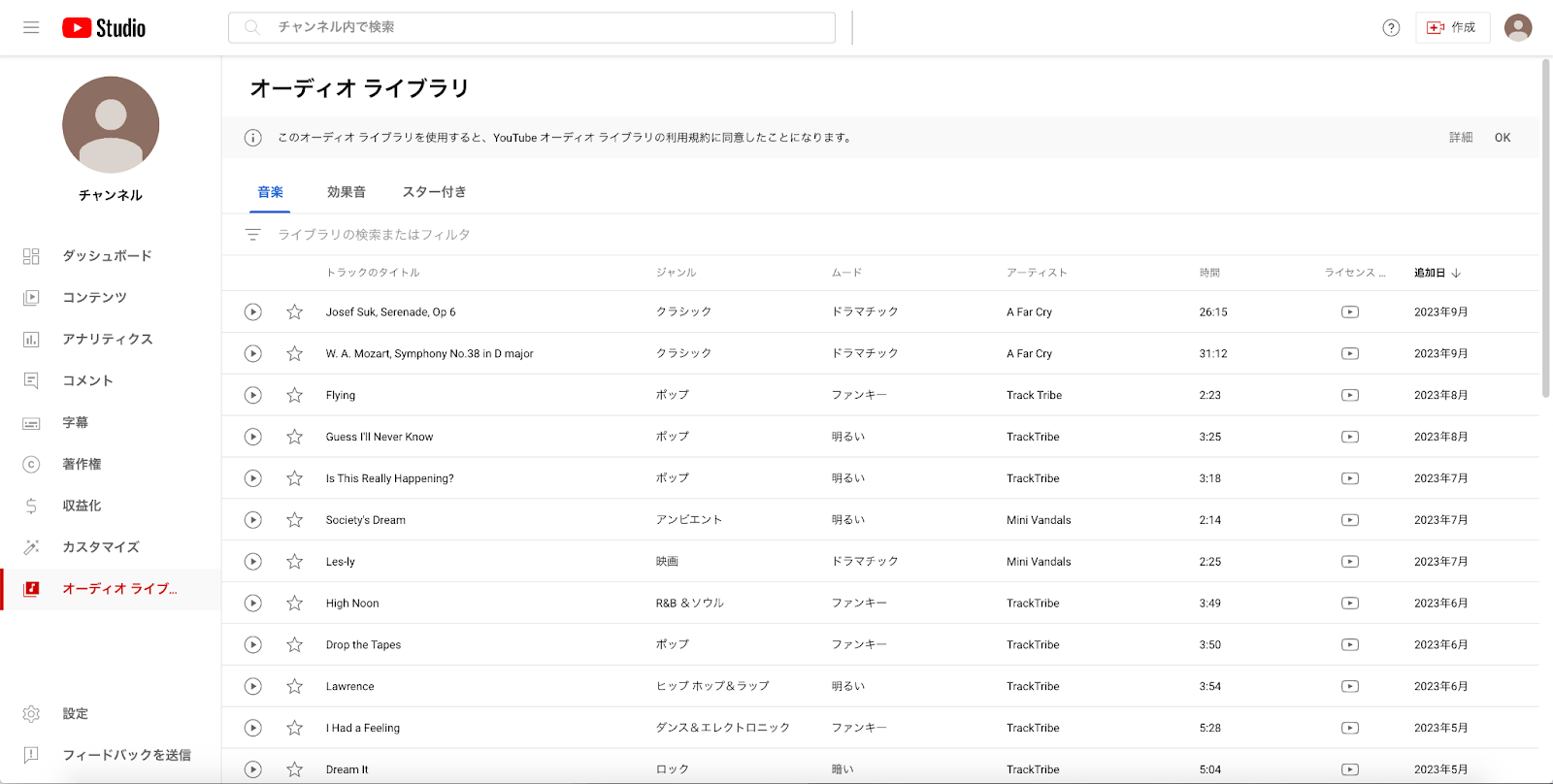Dismiss the terms notice with OK

(x=1502, y=138)
